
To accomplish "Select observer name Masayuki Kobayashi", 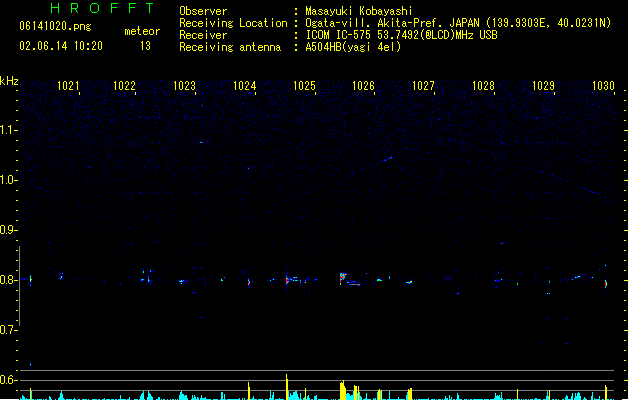I will [359, 11].
